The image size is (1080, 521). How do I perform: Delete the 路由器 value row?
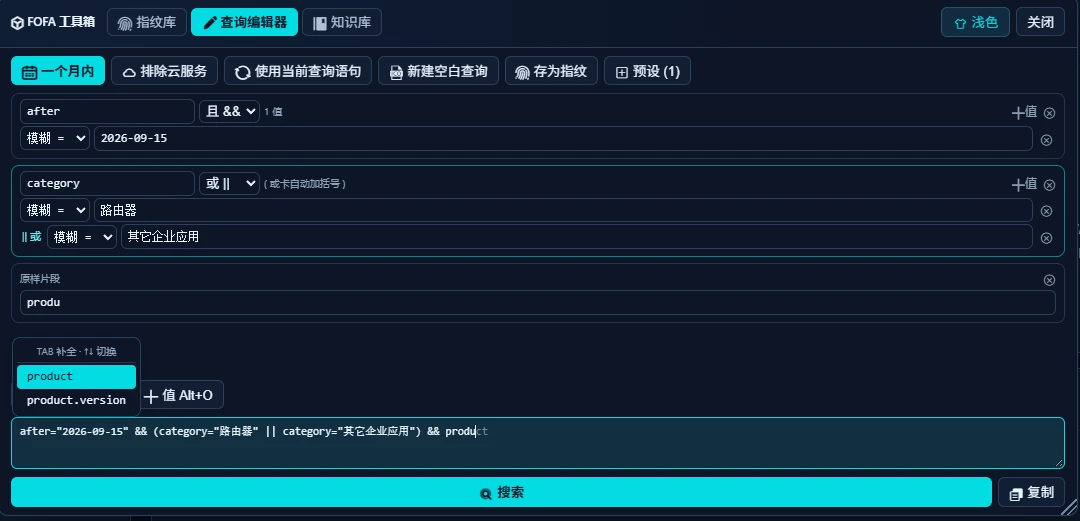point(1046,212)
